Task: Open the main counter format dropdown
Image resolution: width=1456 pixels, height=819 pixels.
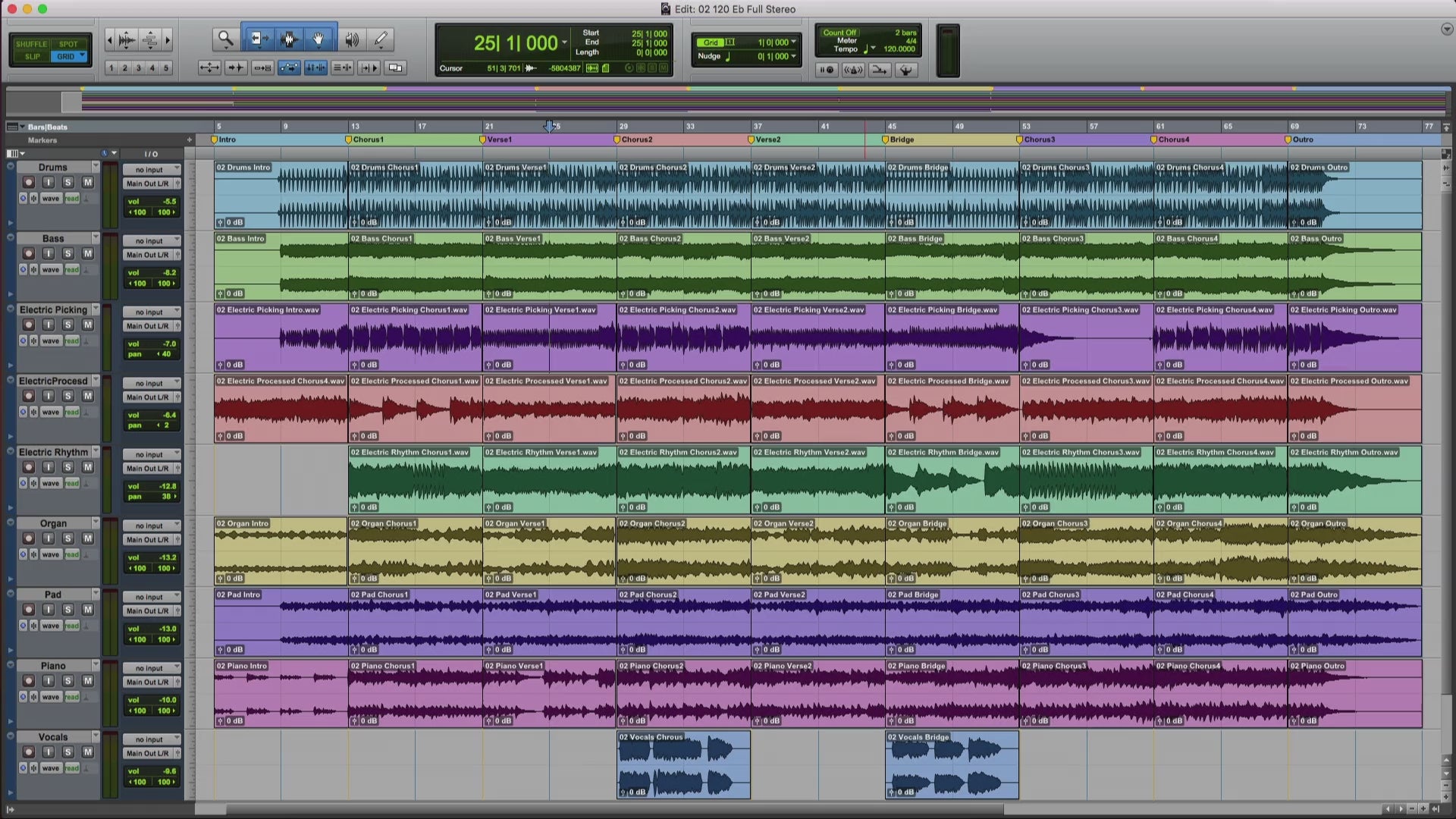Action: pos(564,43)
